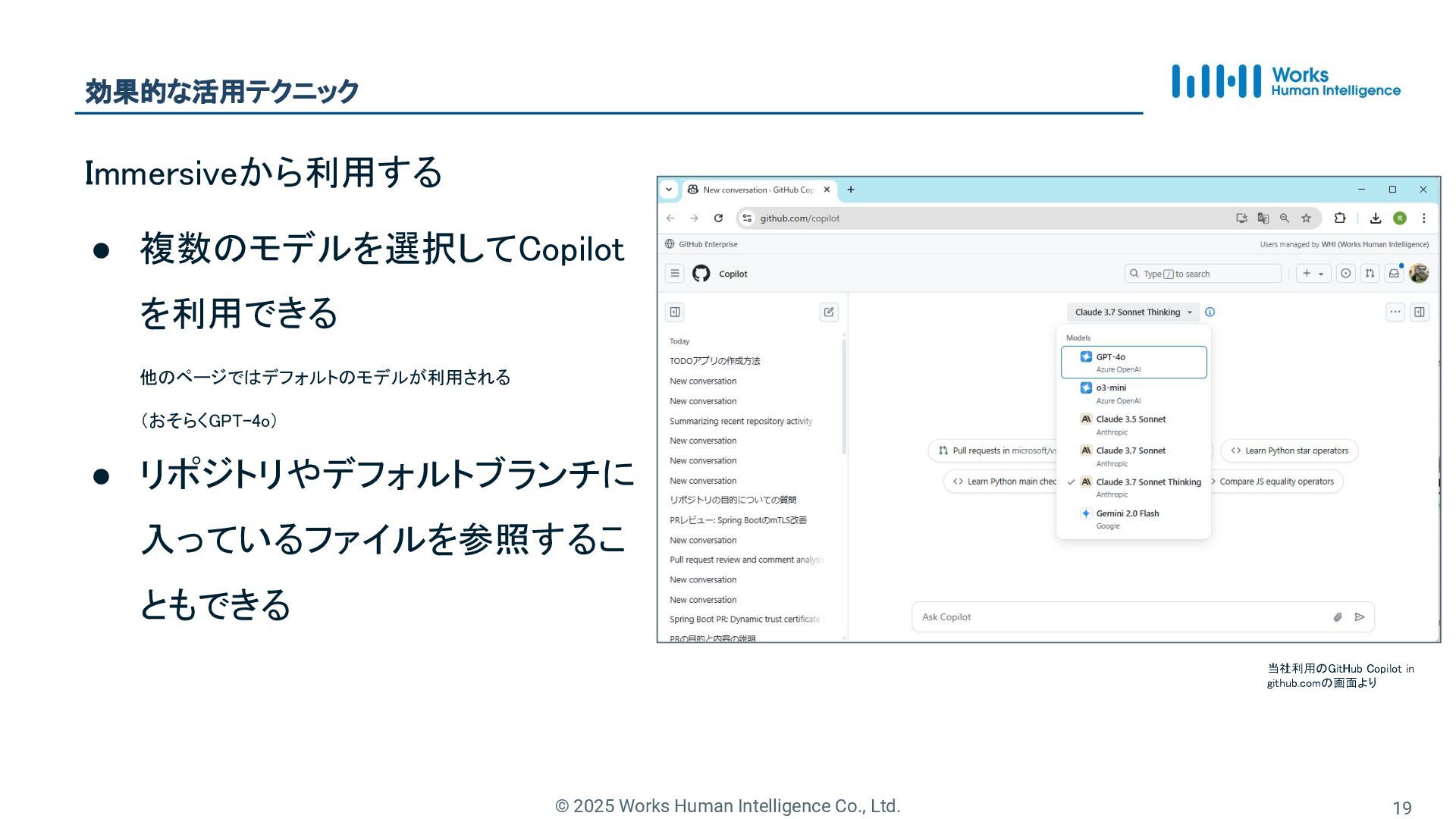Open PRレビュー: Spring BootのmTLS改善 conversation
1456x819 pixels.
pyautogui.click(x=738, y=520)
